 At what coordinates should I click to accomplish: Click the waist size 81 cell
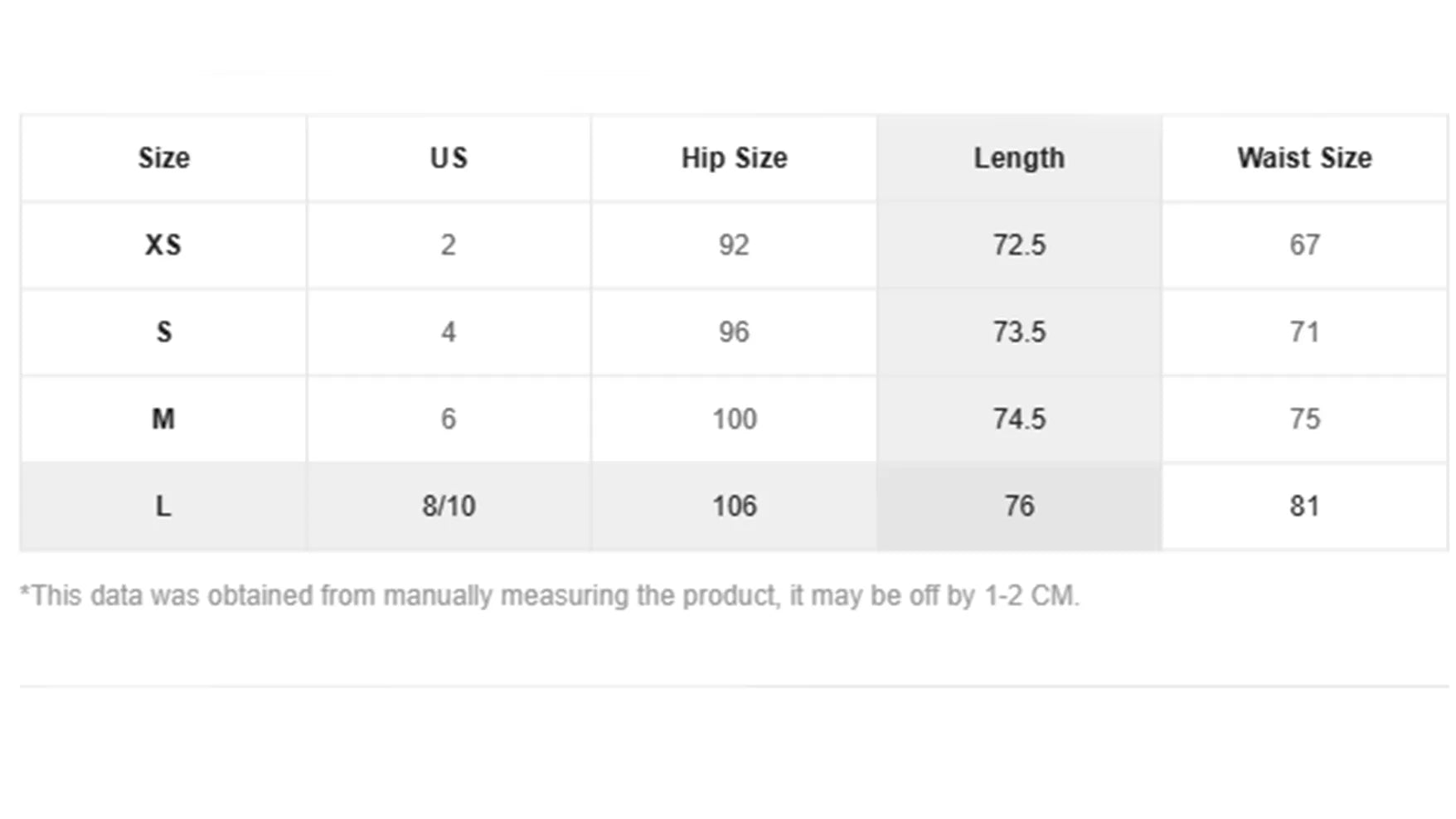[1304, 506]
